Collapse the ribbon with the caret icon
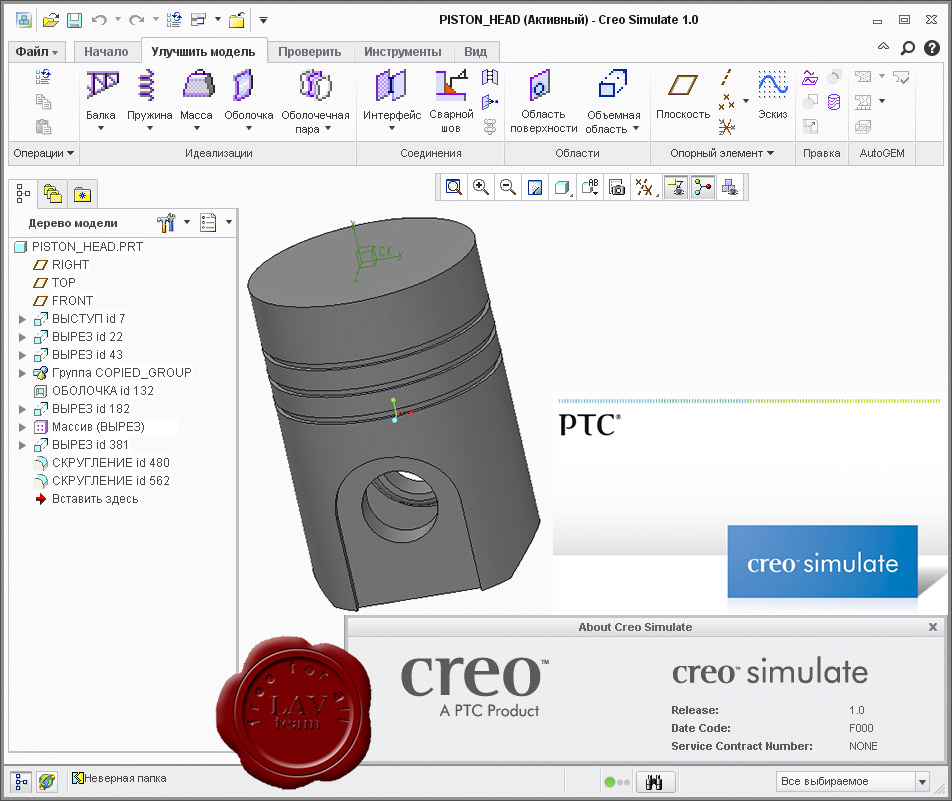Image resolution: width=952 pixels, height=801 pixels. (883, 46)
